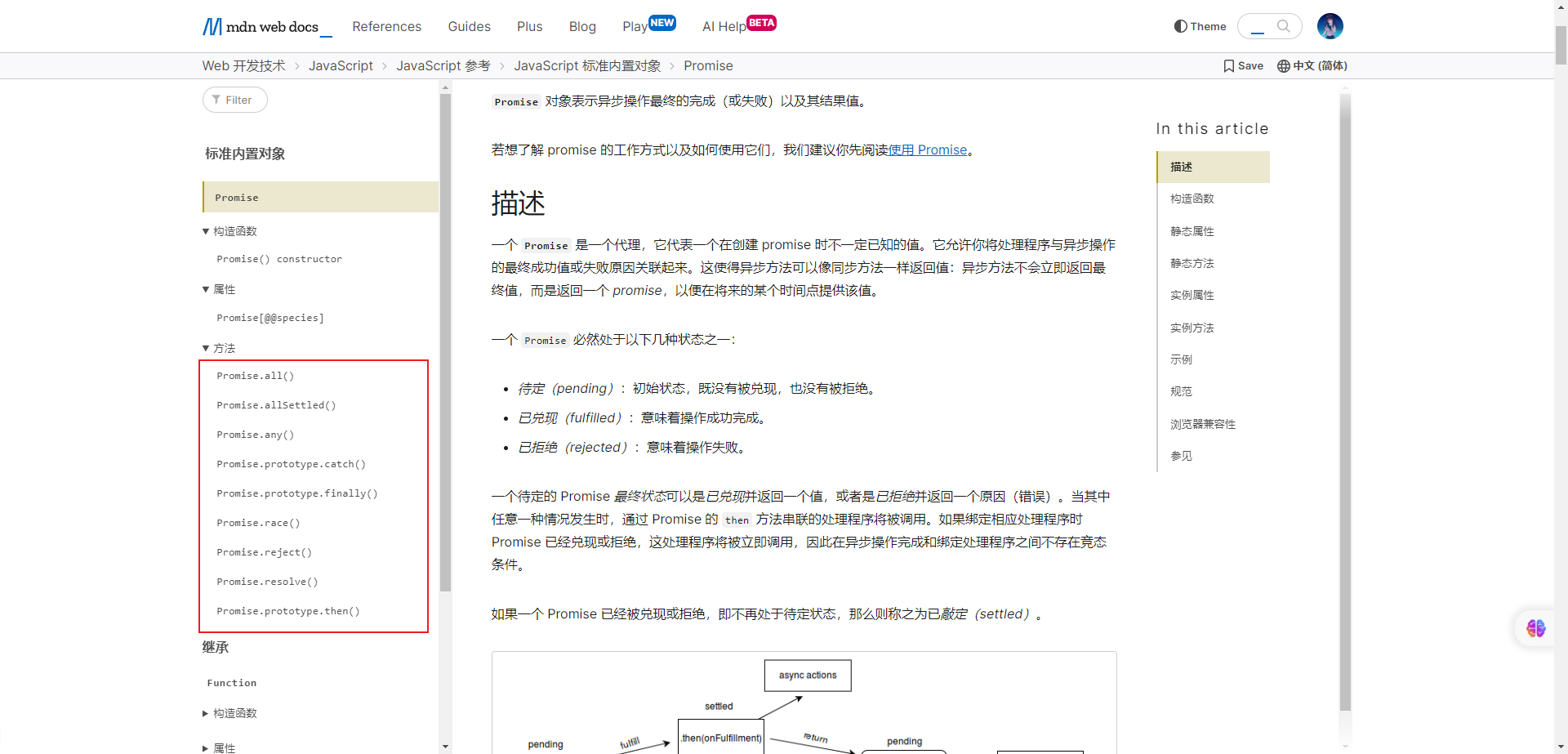Open the 使用 Promise link

(x=927, y=149)
